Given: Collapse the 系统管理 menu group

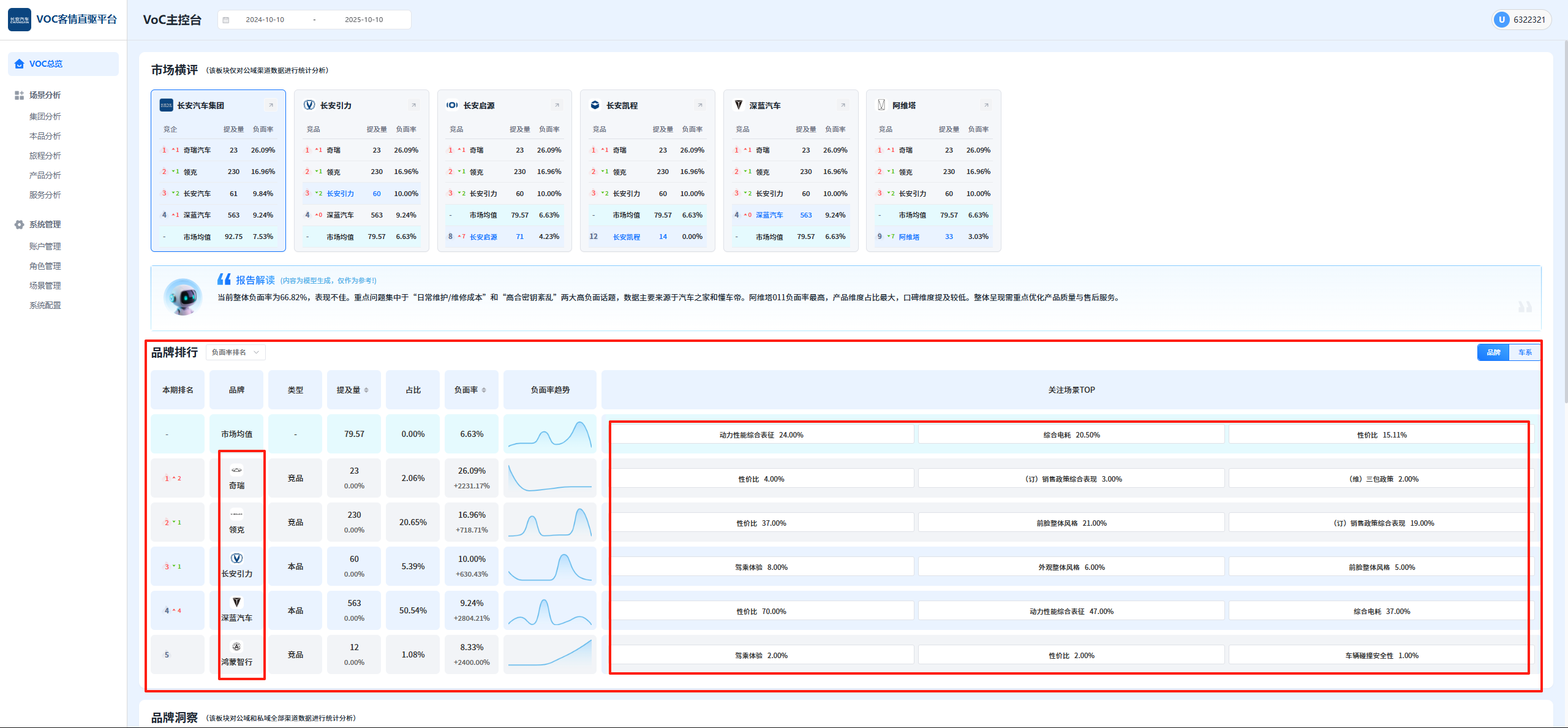Looking at the screenshot, I should pos(45,224).
